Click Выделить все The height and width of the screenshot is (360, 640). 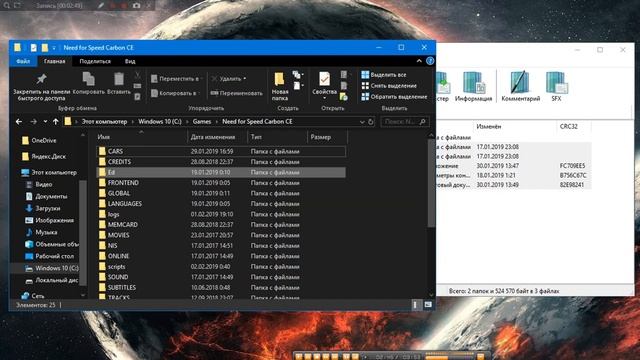[384, 75]
